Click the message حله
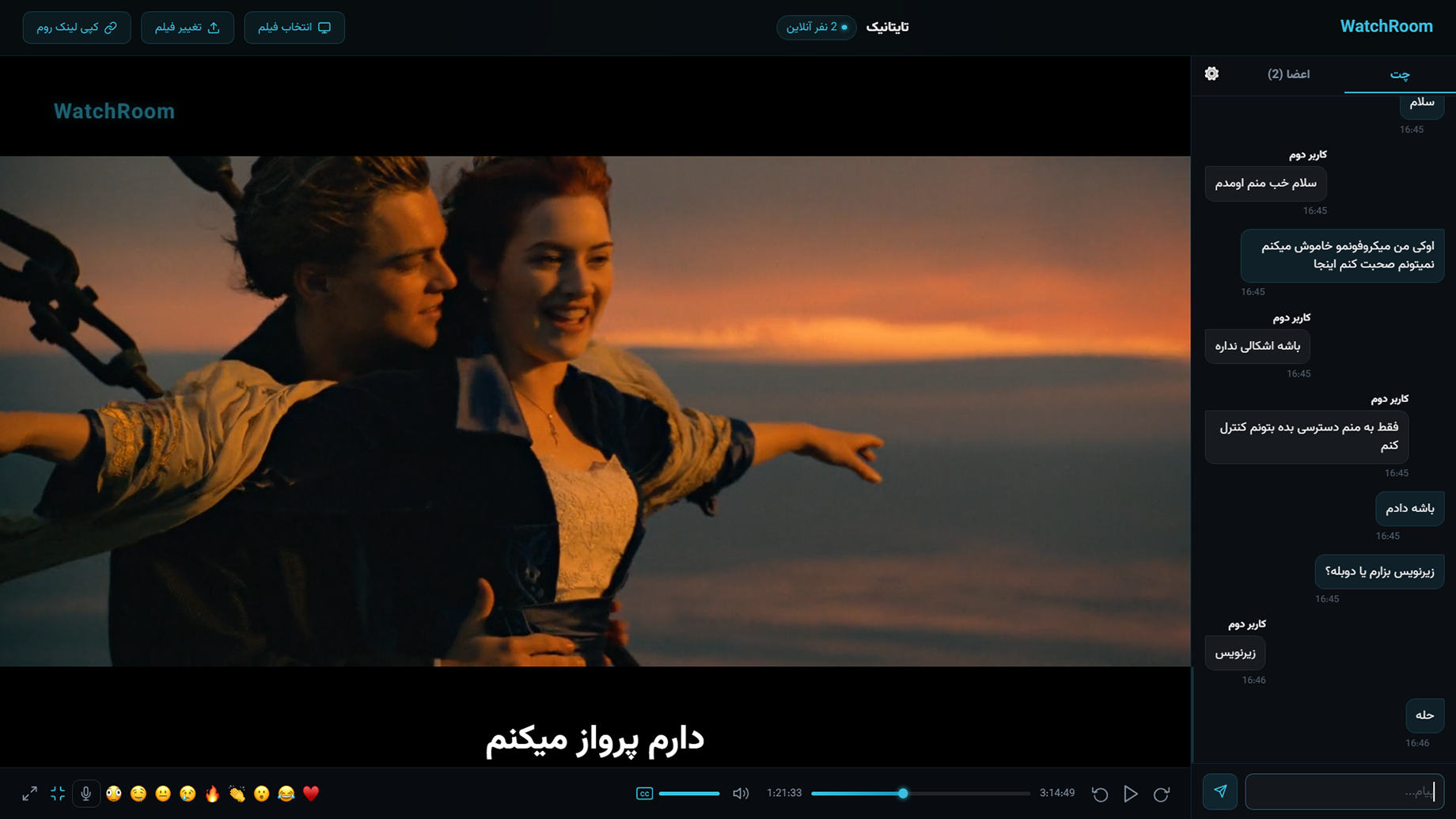The image size is (1456, 819). [x=1425, y=715]
